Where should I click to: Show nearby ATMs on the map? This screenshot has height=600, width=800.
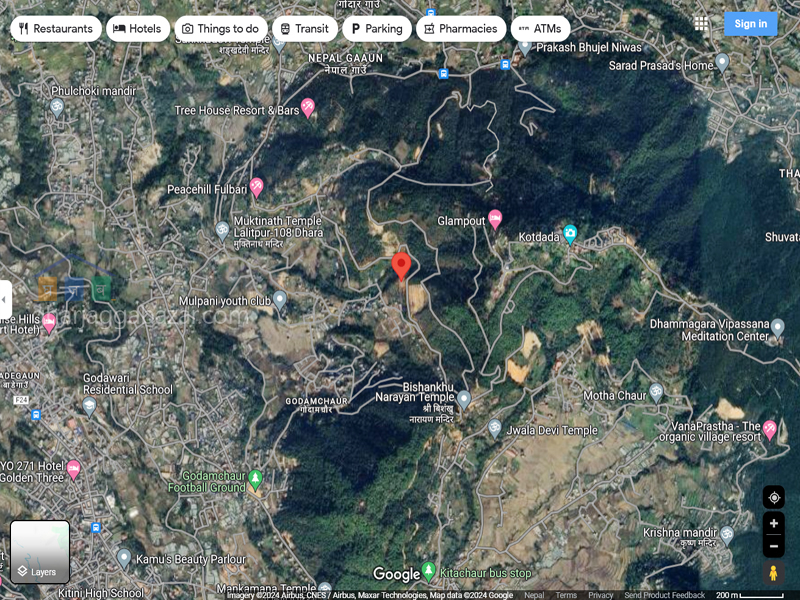tap(540, 29)
